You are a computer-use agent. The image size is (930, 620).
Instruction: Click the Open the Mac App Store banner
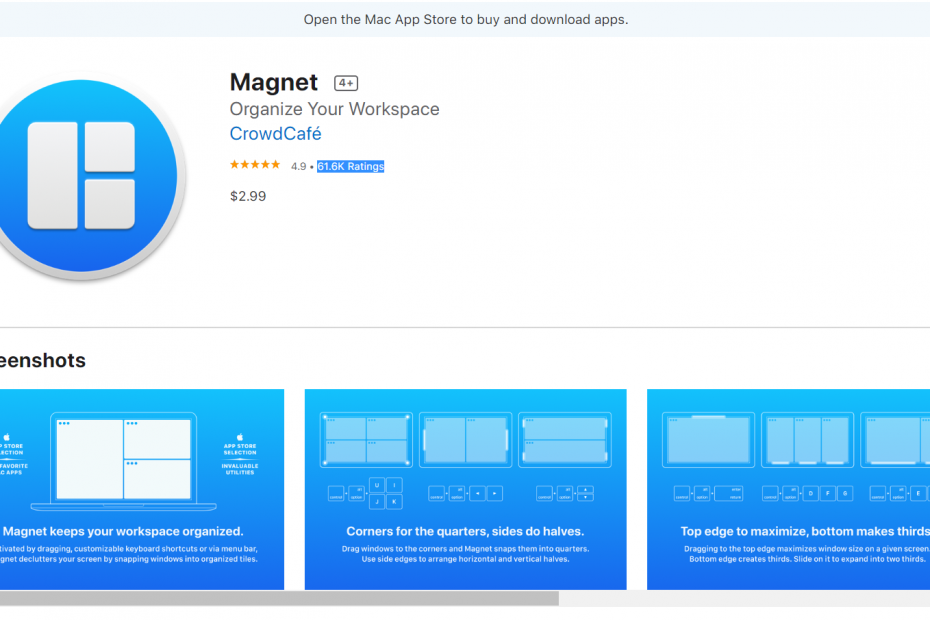[x=465, y=19]
